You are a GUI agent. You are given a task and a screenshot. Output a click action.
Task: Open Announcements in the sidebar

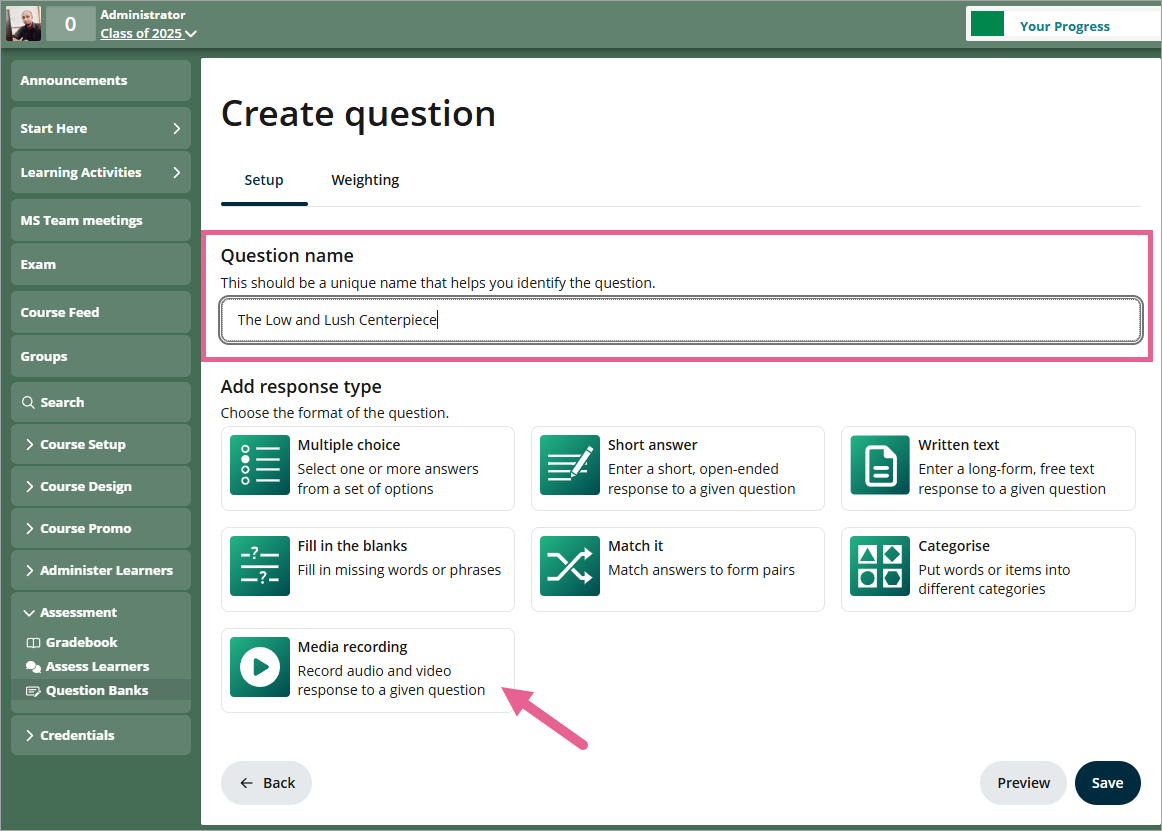pos(101,80)
